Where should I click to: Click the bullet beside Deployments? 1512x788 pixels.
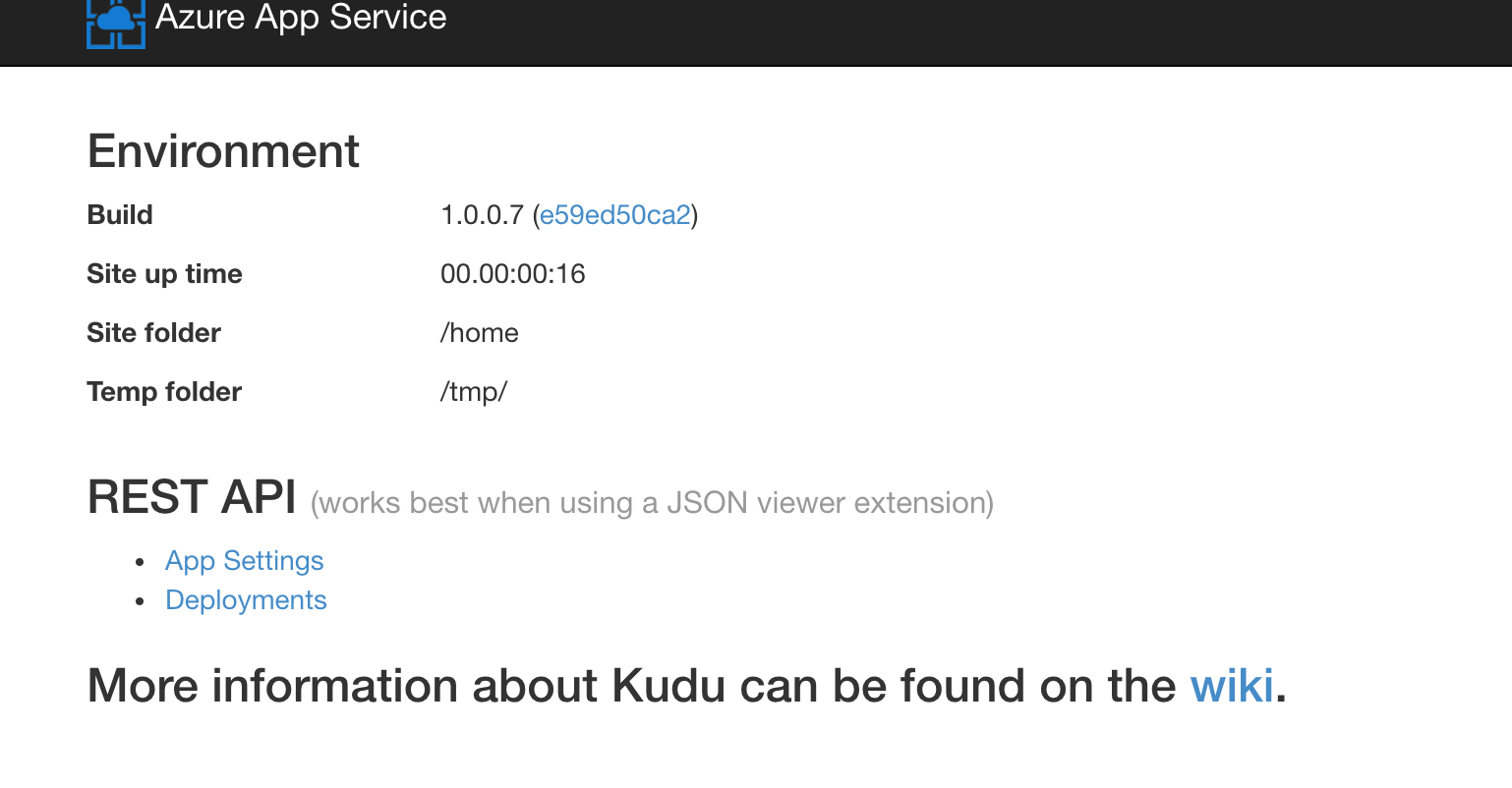[x=142, y=601]
